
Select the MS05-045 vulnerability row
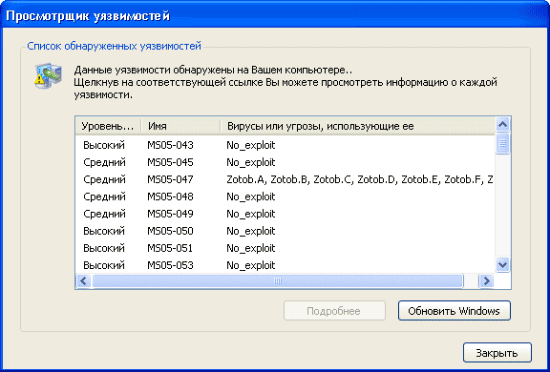285,162
